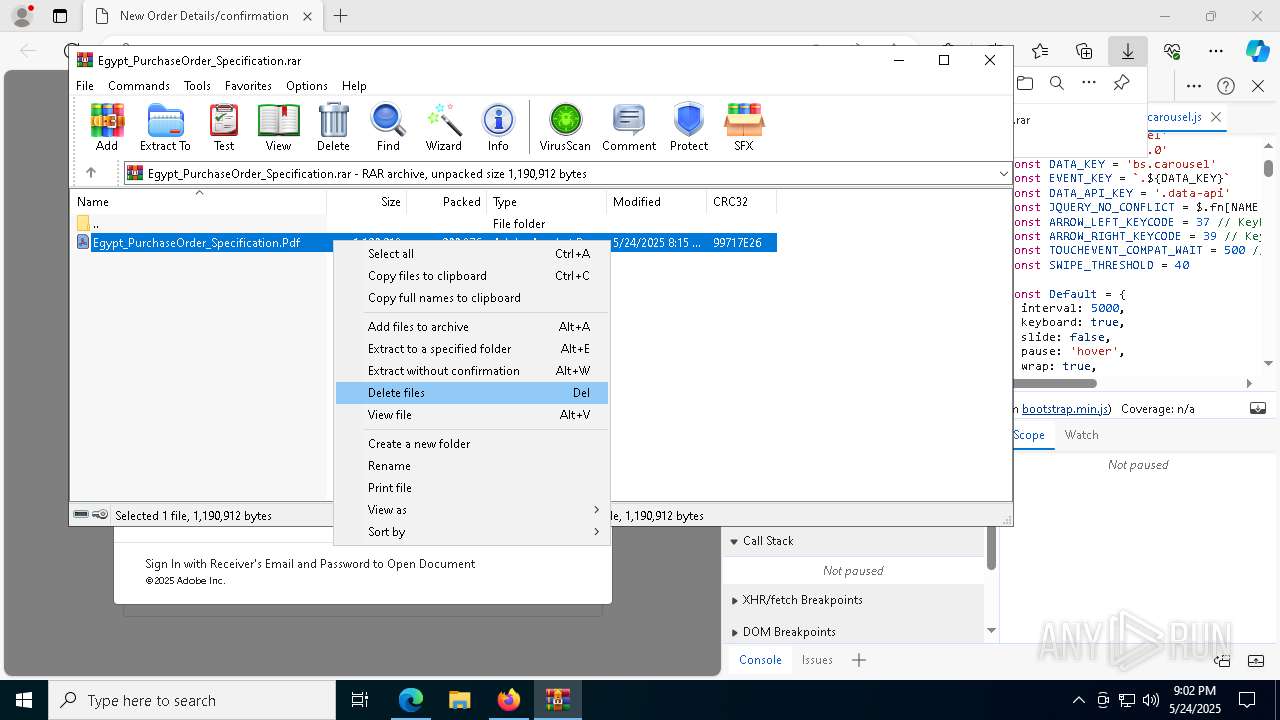Viewport: 1280px width, 720px height.
Task: Open Microsoft Edge taskbar icon
Action: click(411, 700)
